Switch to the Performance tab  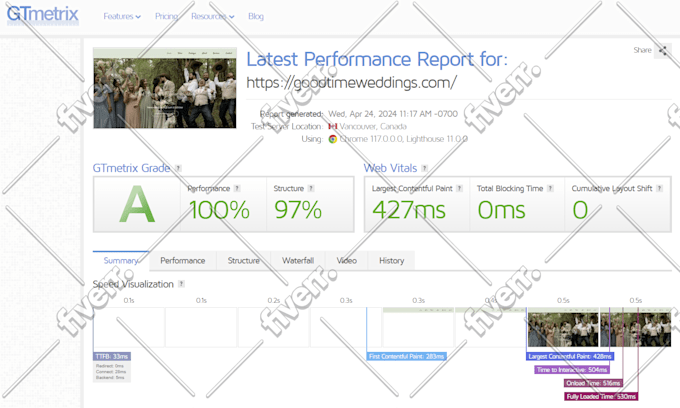click(183, 261)
